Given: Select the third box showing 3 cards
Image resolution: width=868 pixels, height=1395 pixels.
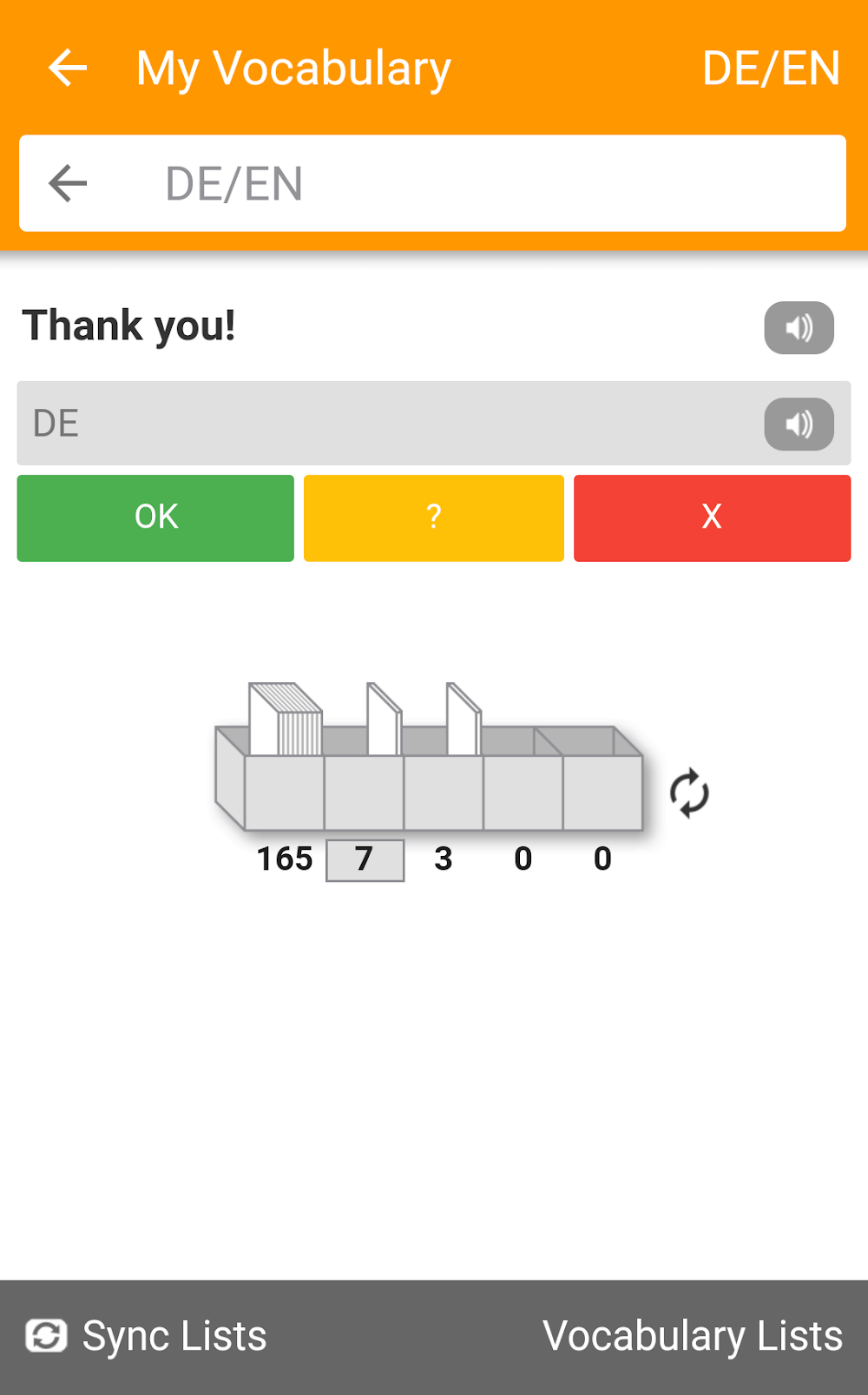Looking at the screenshot, I should click(x=444, y=859).
